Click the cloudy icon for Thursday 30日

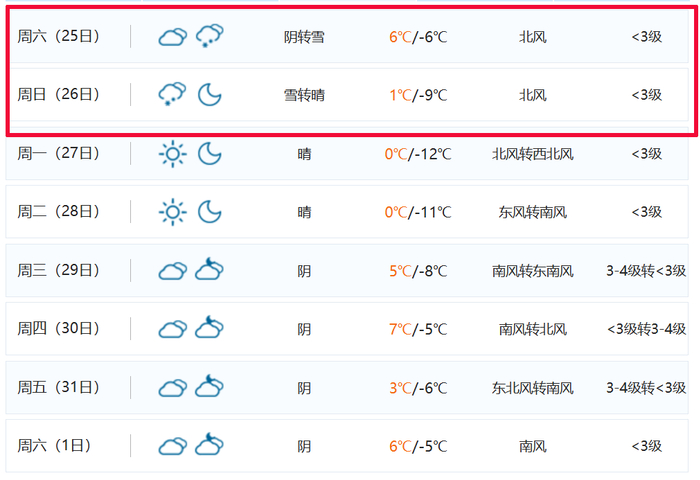pos(172,329)
